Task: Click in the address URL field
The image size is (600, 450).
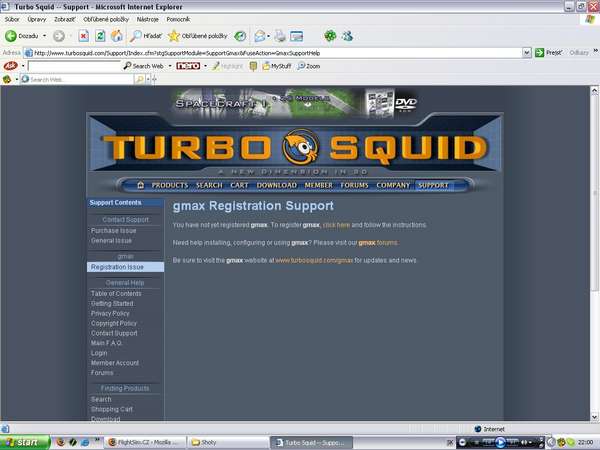Action: pos(274,53)
